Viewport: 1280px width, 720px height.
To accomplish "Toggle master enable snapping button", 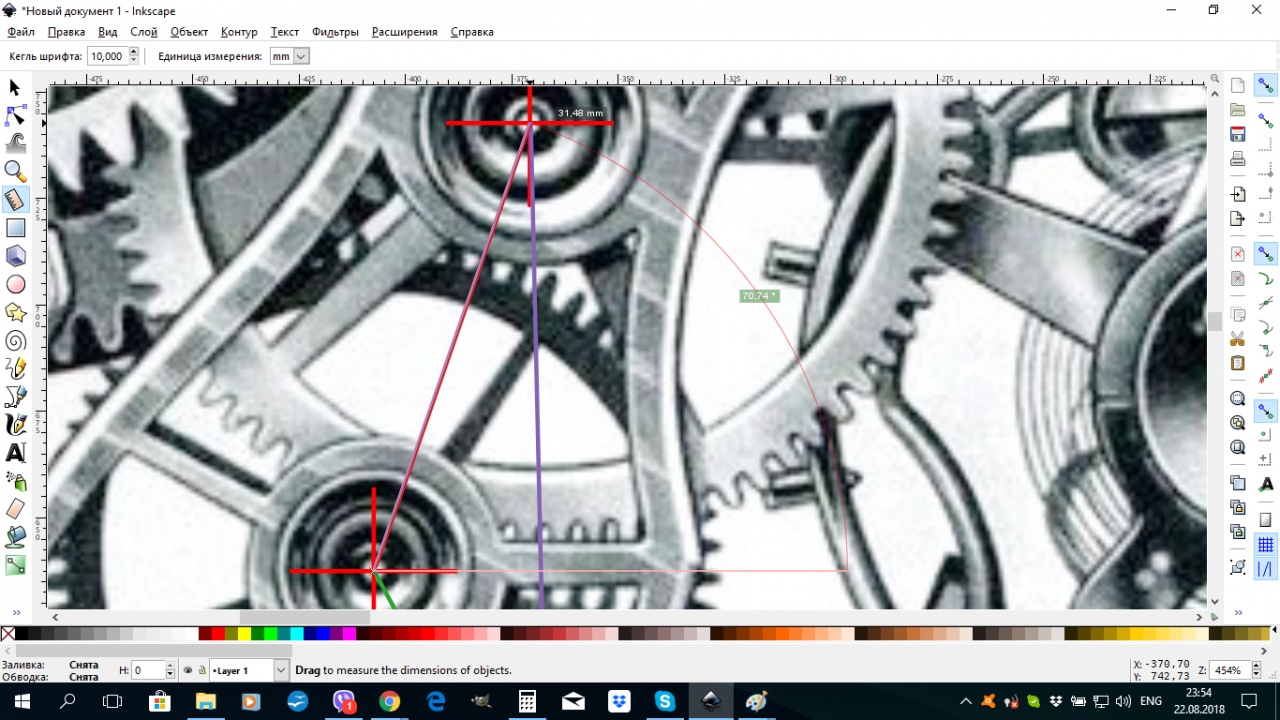I will click(1266, 87).
